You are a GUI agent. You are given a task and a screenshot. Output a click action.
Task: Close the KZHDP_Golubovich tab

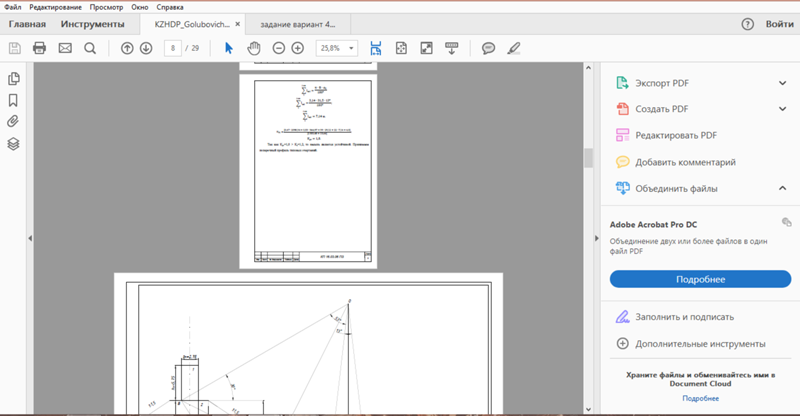pyautogui.click(x=237, y=24)
